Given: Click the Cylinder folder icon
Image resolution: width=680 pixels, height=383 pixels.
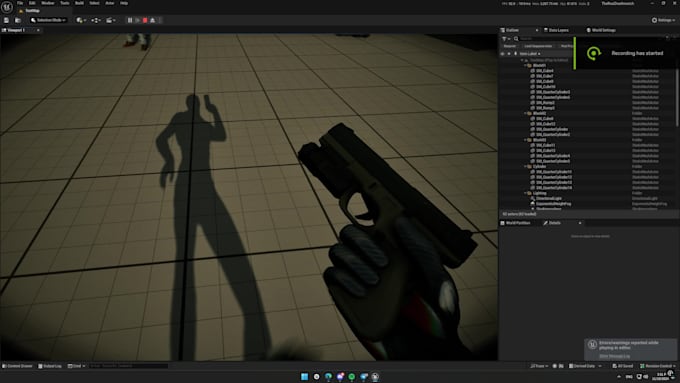Looking at the screenshot, I should (530, 167).
